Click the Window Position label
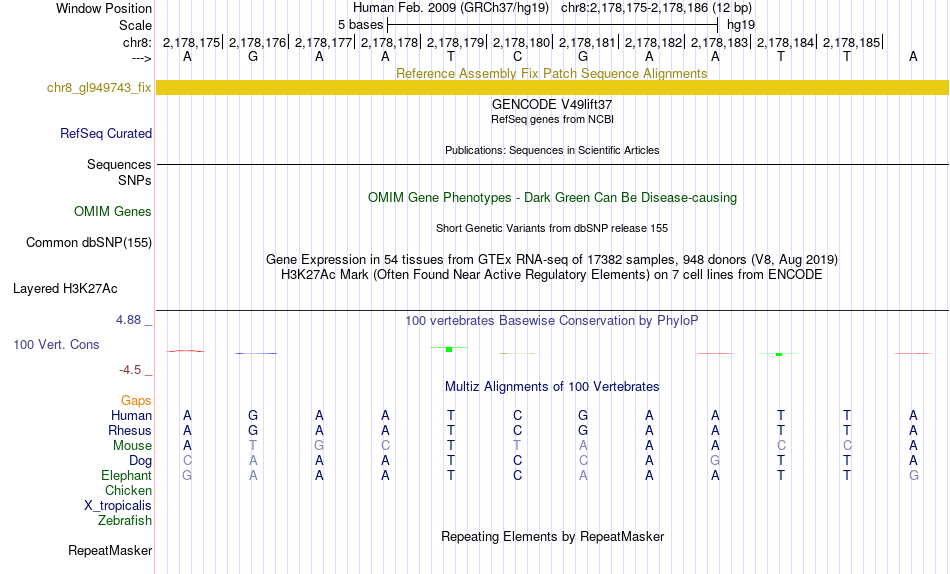 click(x=104, y=8)
